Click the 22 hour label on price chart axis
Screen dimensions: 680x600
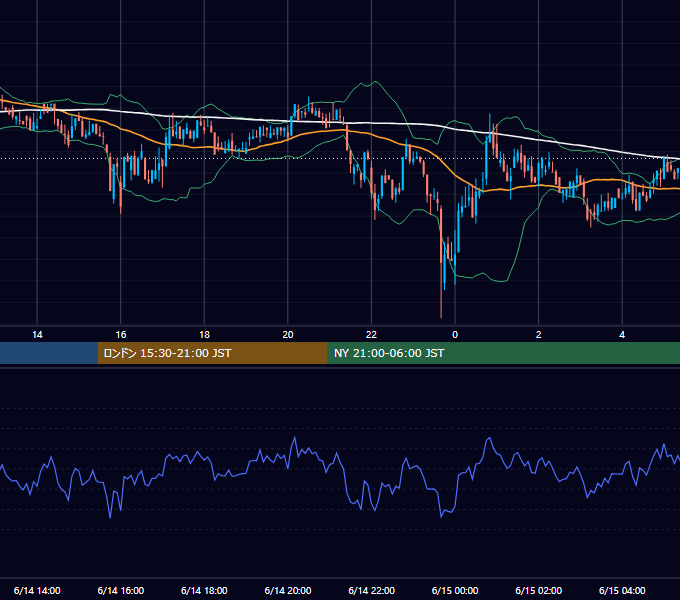371,335
